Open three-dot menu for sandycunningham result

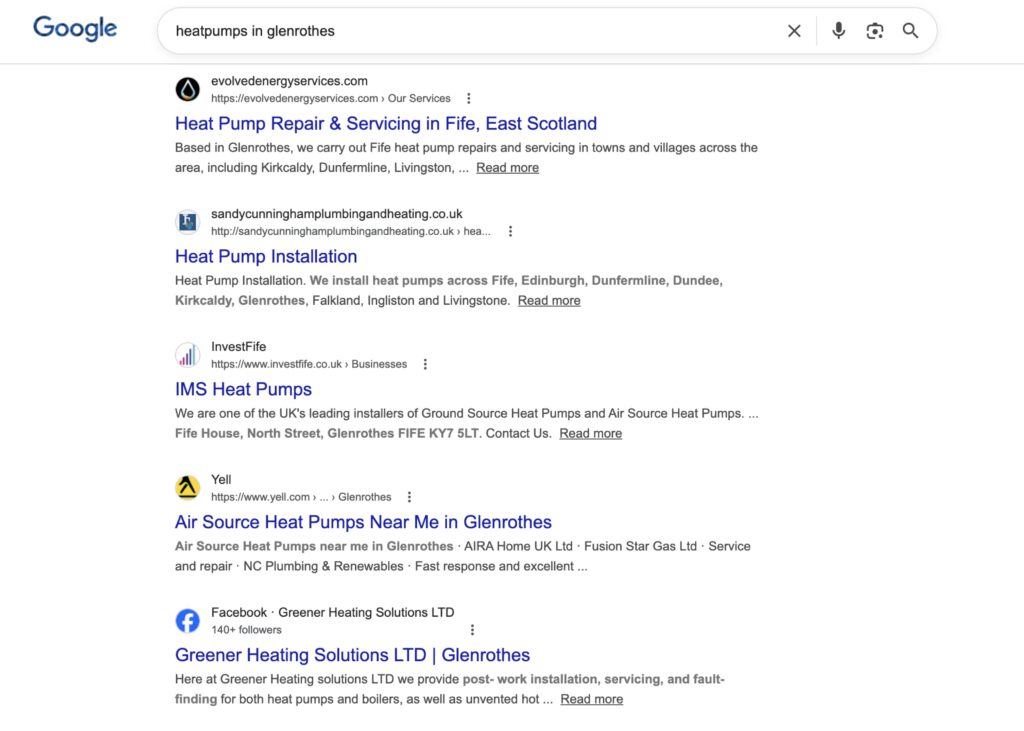point(510,231)
